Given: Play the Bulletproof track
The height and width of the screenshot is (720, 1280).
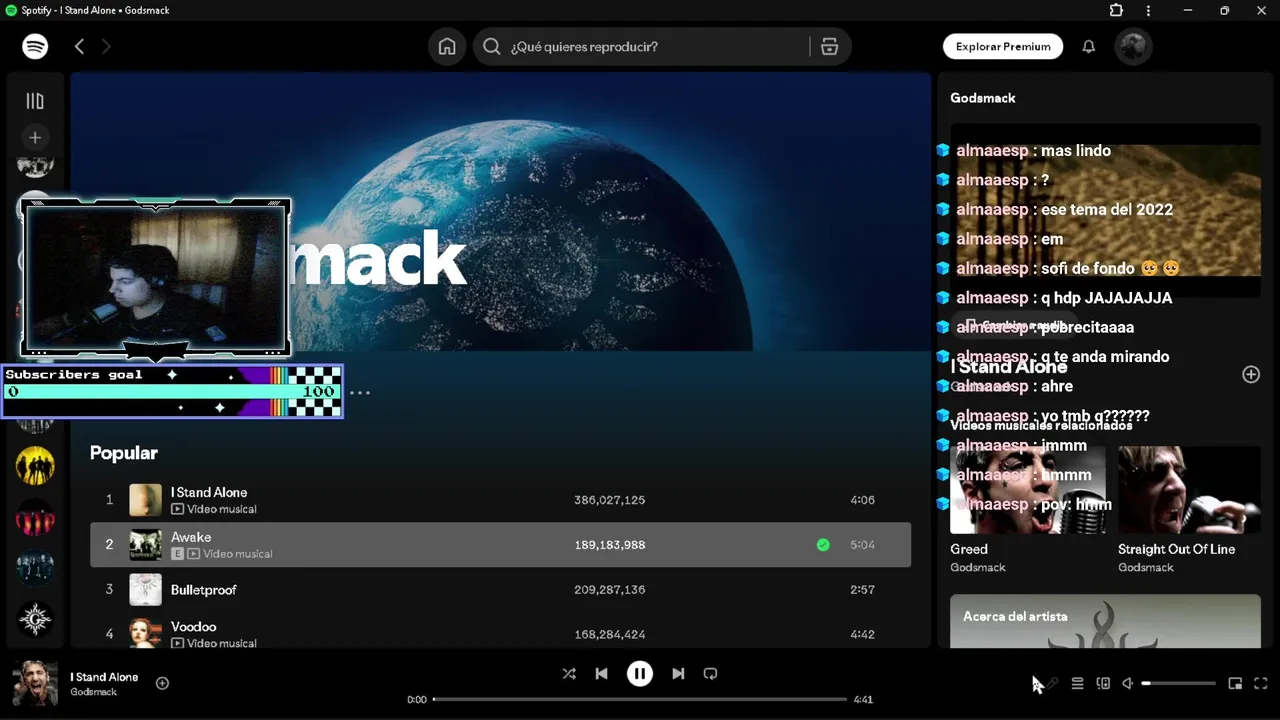Looking at the screenshot, I should (500, 590).
